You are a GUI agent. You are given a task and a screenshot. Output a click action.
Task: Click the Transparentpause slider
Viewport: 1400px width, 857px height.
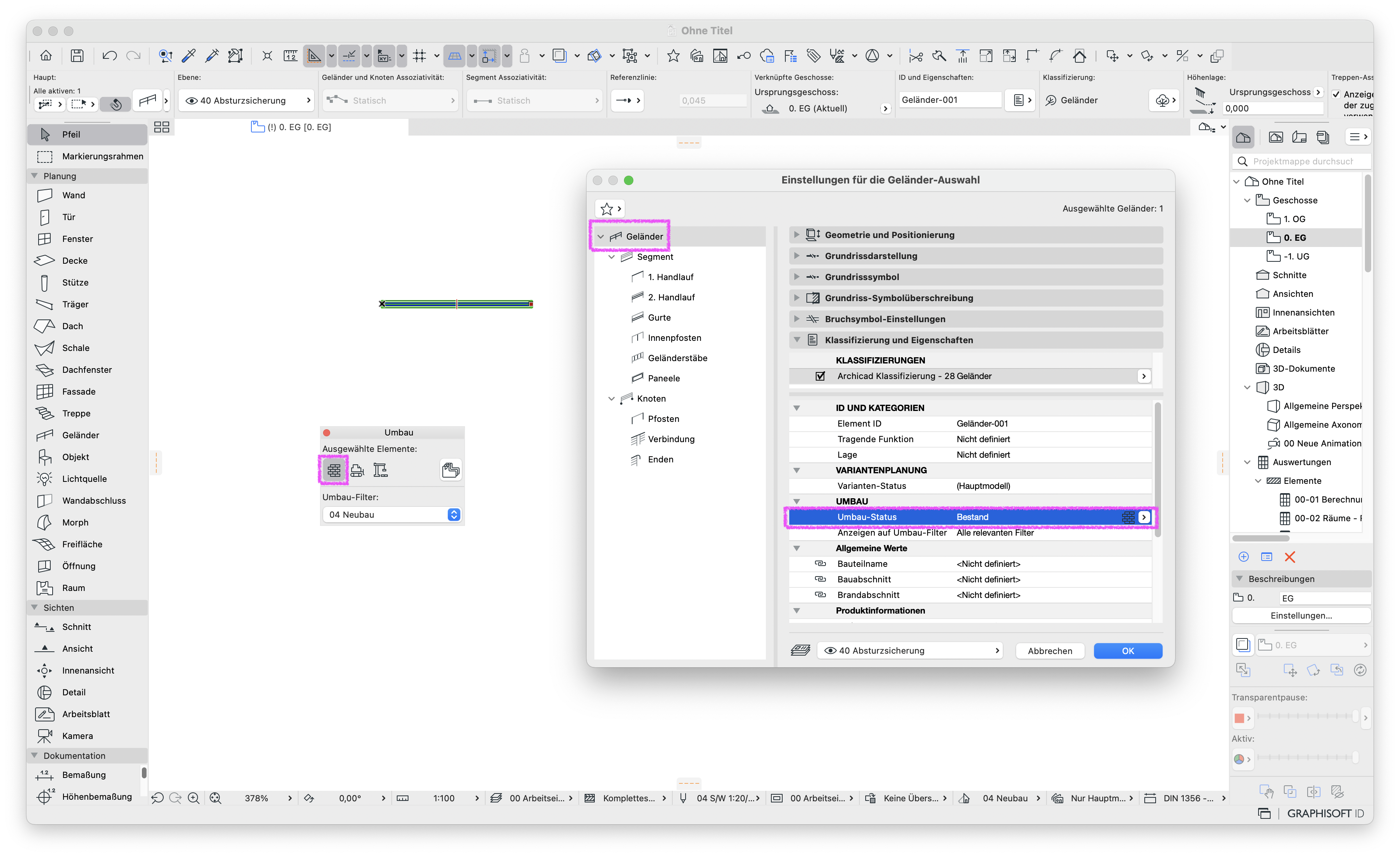point(1307,717)
